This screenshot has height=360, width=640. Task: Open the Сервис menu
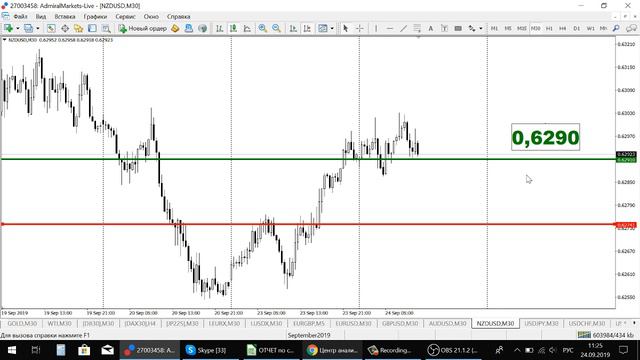[x=125, y=17]
